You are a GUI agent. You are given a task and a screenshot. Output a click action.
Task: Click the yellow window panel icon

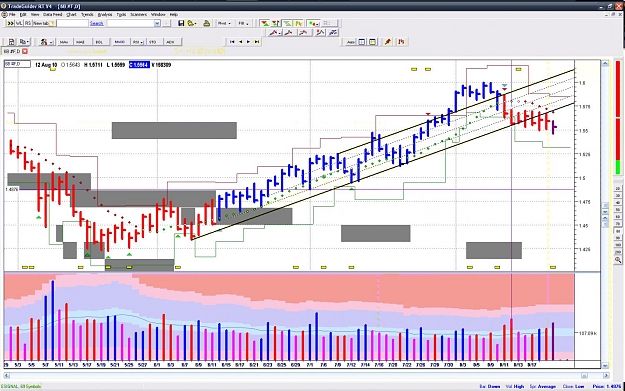point(372,42)
